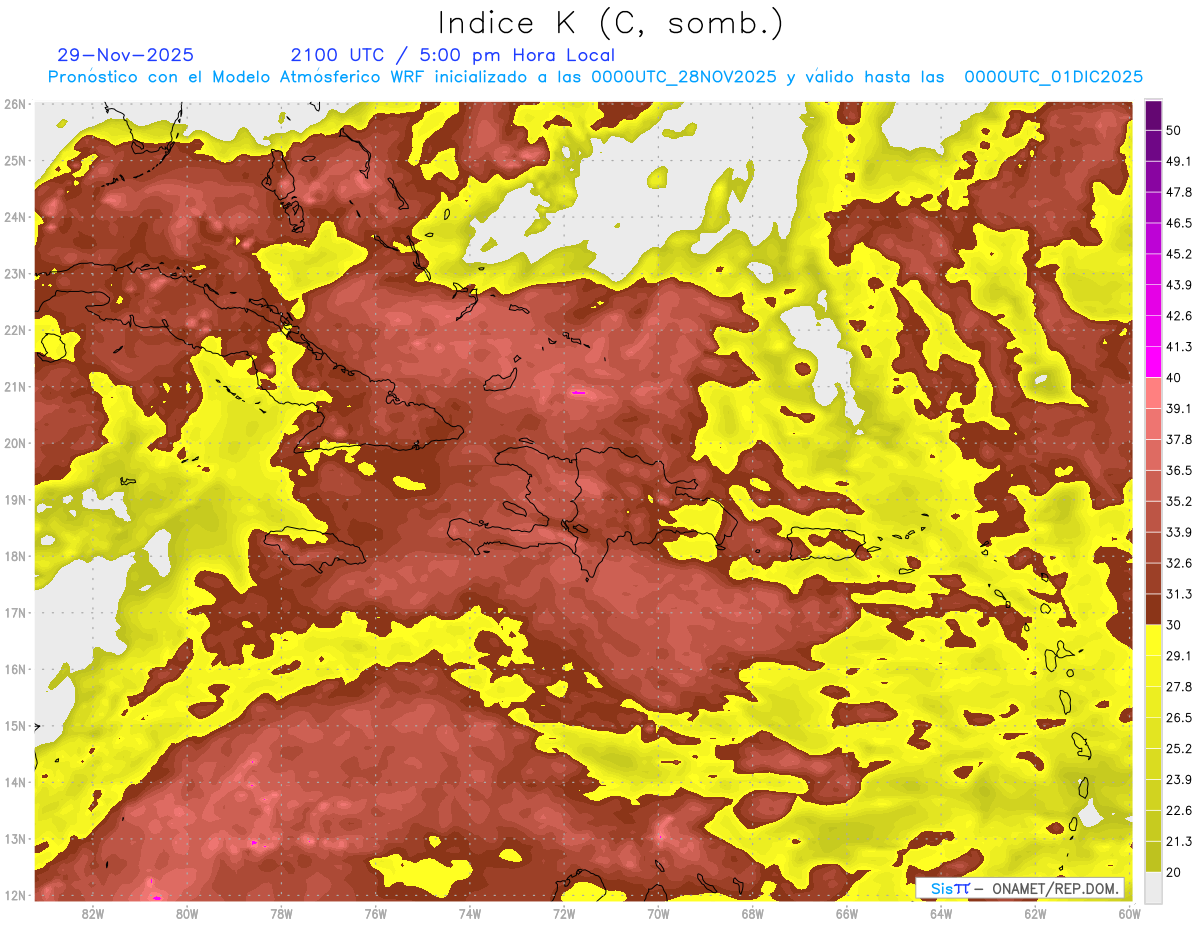1200x927 pixels.
Task: Click the colorbar label "36.5"
Action: pos(1179,470)
